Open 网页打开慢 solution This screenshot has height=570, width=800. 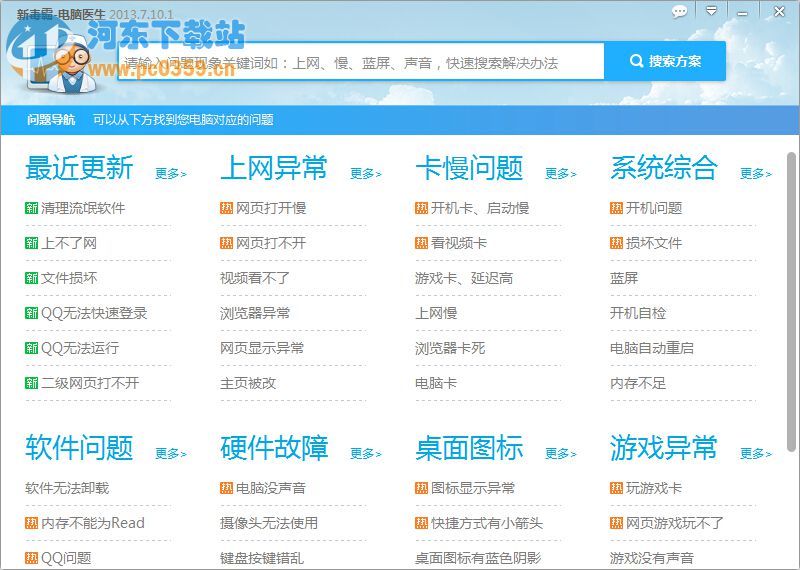271,208
